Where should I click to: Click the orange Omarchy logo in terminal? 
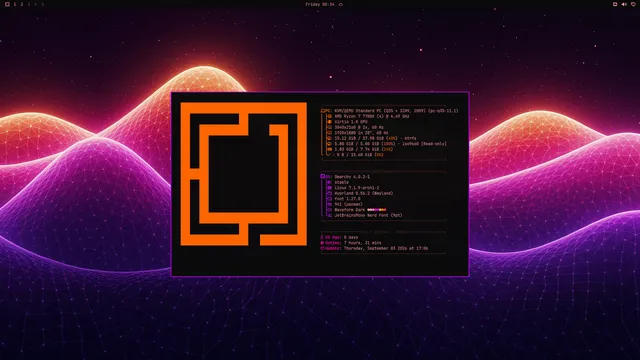(244, 174)
